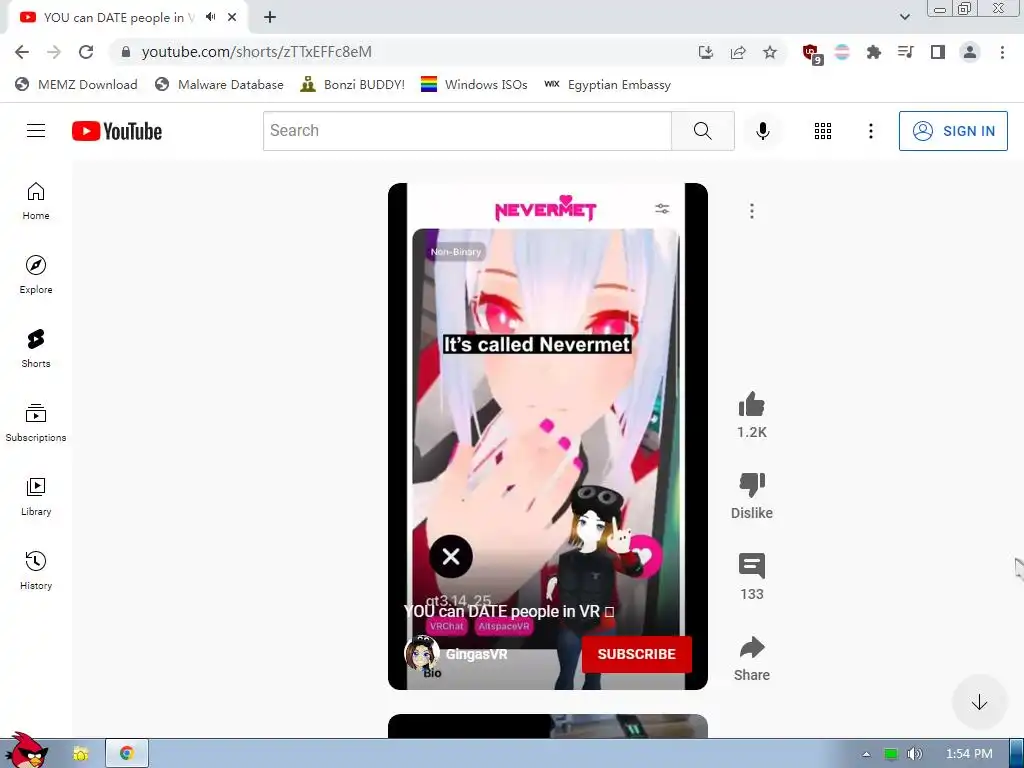Open the Short's three-dot options menu

(752, 211)
